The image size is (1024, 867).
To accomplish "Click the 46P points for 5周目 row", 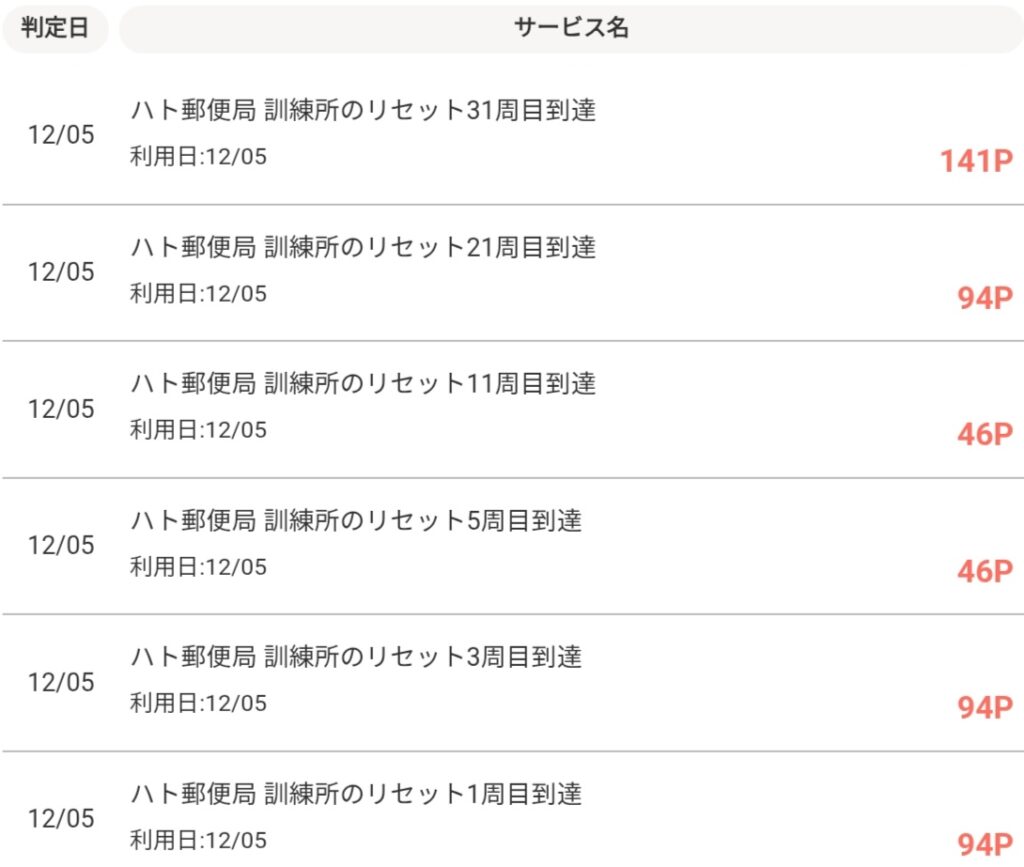I will tap(985, 571).
